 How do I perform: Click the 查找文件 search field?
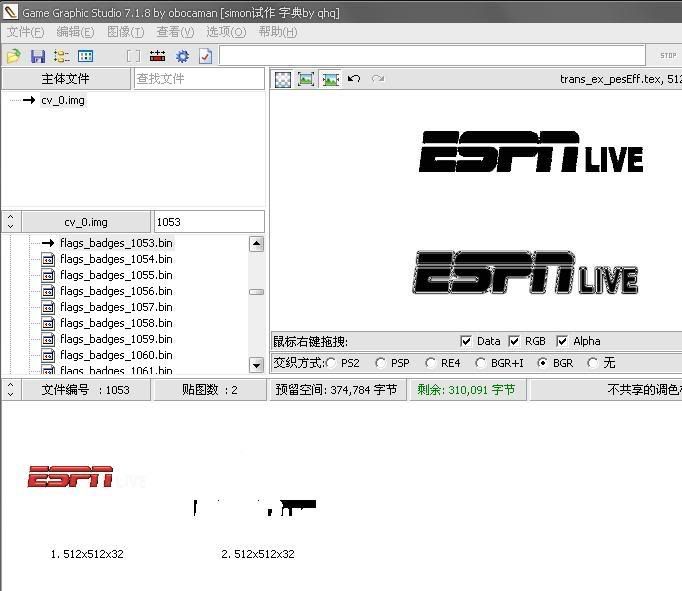tap(199, 79)
